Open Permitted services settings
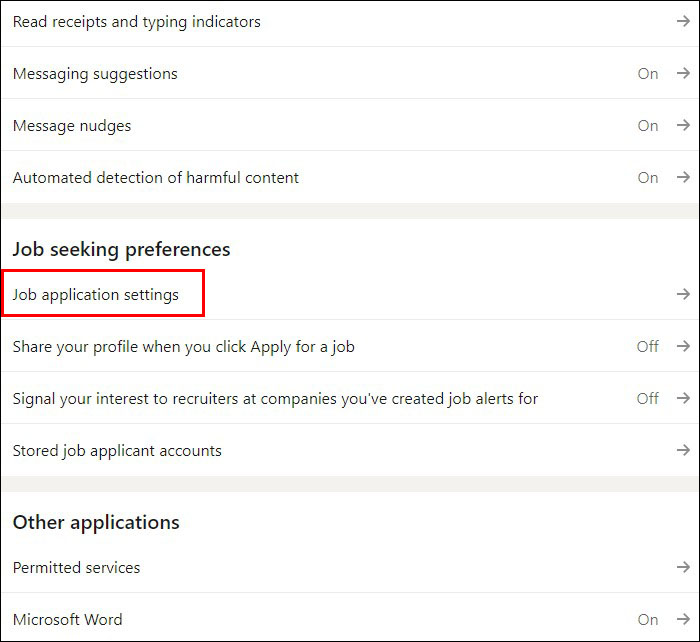This screenshot has height=642, width=700. 76,568
